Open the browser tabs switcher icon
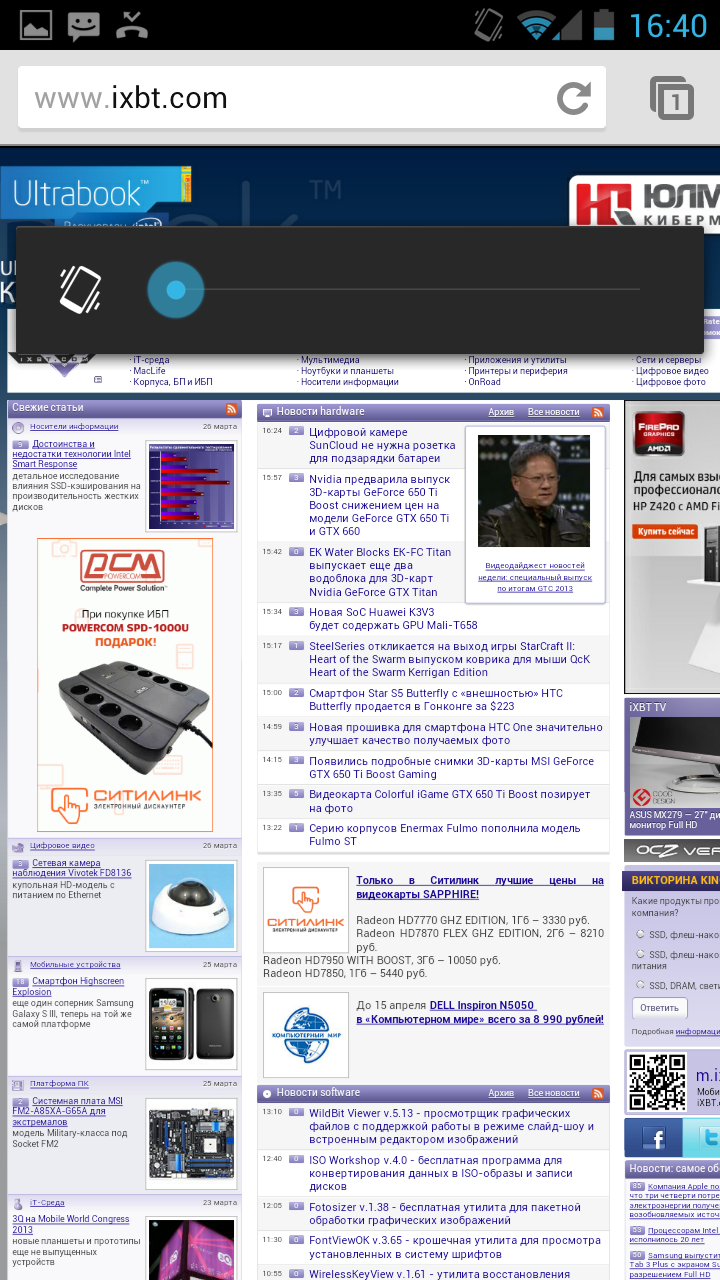 coord(672,98)
